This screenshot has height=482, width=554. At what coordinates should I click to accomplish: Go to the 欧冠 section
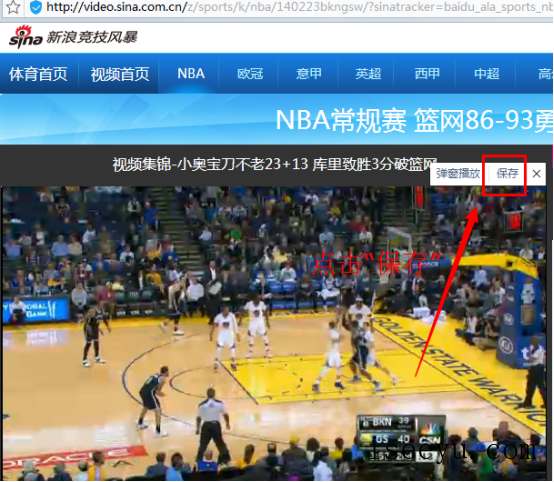pyautogui.click(x=250, y=74)
